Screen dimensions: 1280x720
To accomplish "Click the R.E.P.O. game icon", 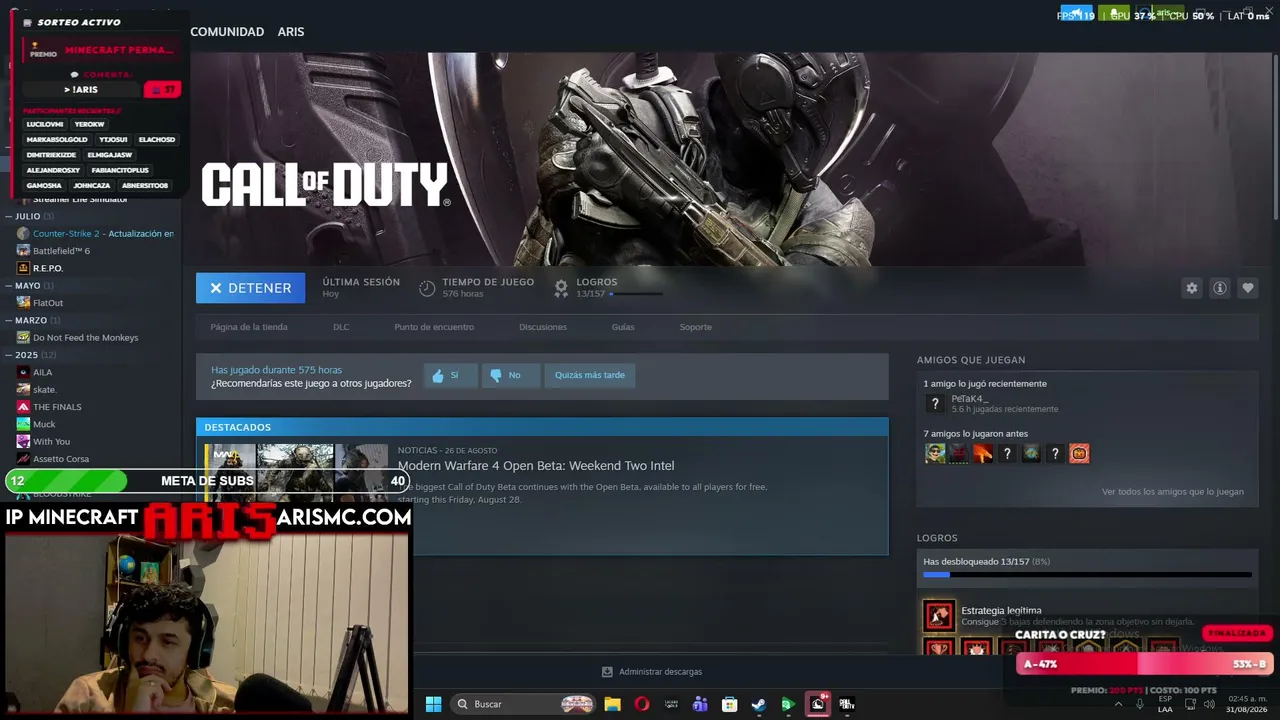I will click(x=23, y=268).
